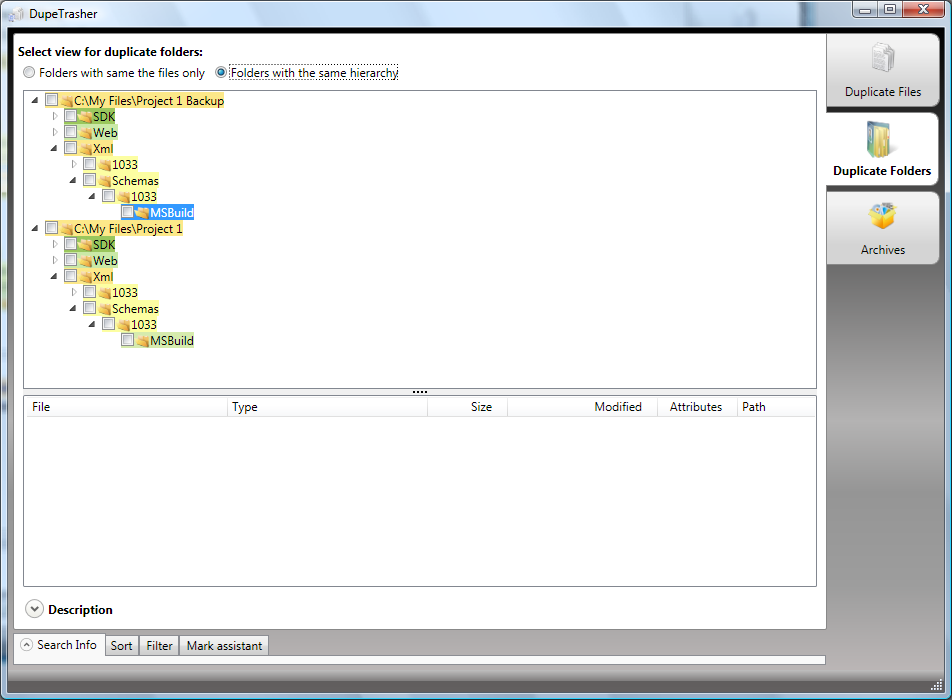Check the highlighted MSBuild folder checkbox
This screenshot has height=700, width=952.
[128, 212]
